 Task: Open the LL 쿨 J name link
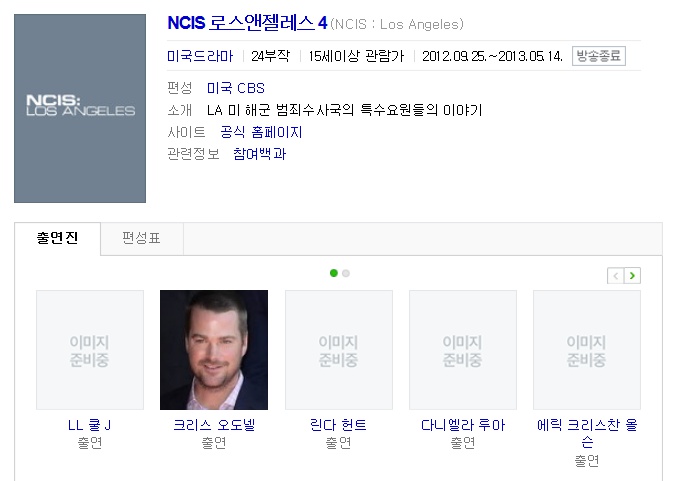(90, 425)
